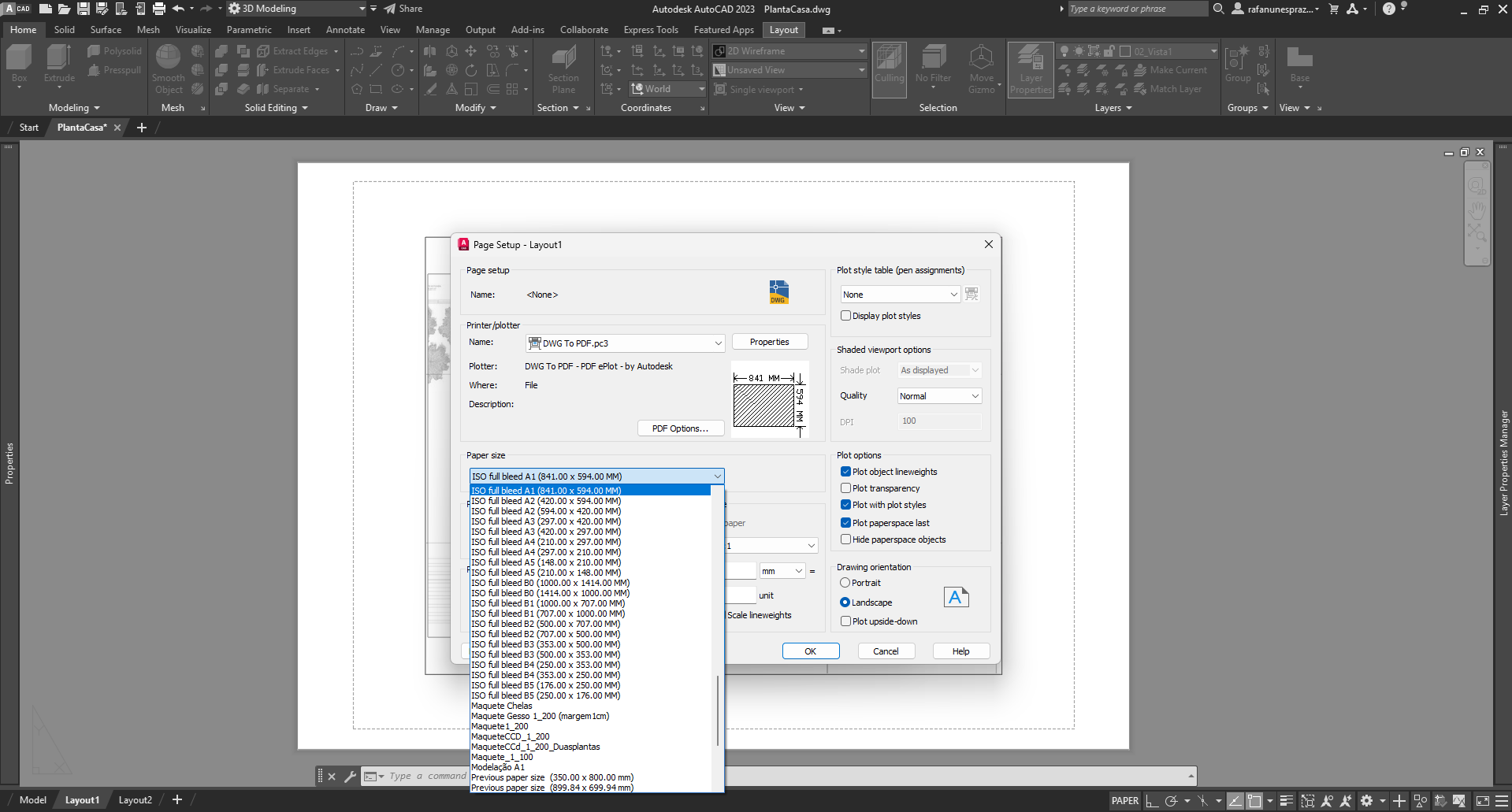Screen dimensions: 1512x812
Task: Toggle Plot transparency checkbox
Action: 845,488
